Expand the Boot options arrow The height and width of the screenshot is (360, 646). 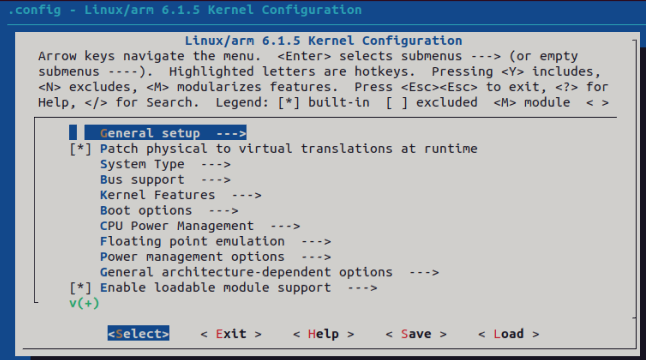223,211
